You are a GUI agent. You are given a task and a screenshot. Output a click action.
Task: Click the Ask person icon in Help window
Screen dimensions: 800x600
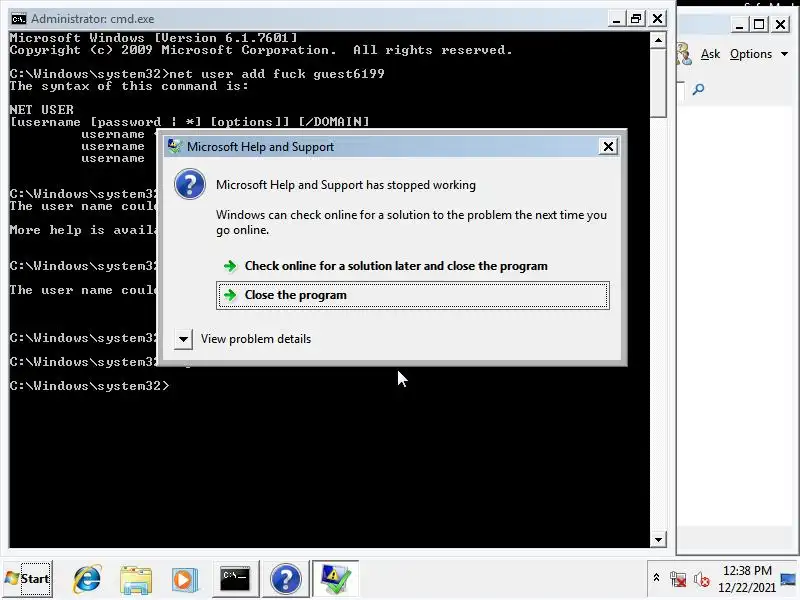(x=684, y=54)
